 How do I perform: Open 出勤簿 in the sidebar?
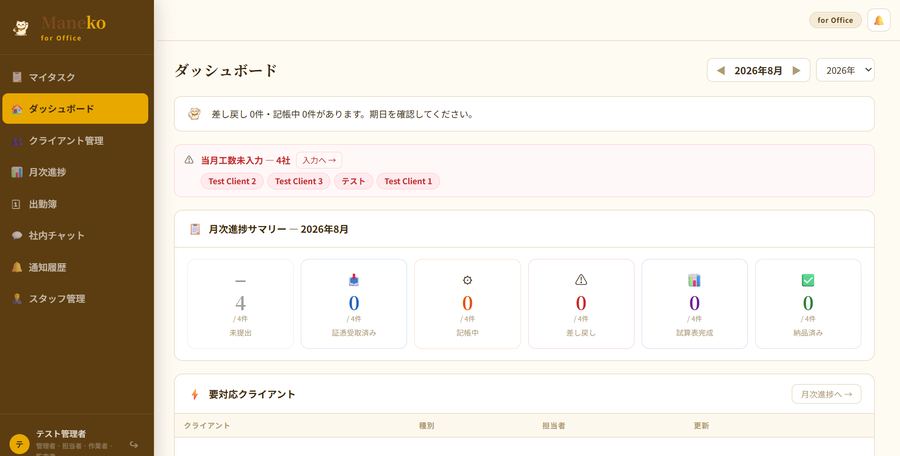pyautogui.click(x=75, y=204)
